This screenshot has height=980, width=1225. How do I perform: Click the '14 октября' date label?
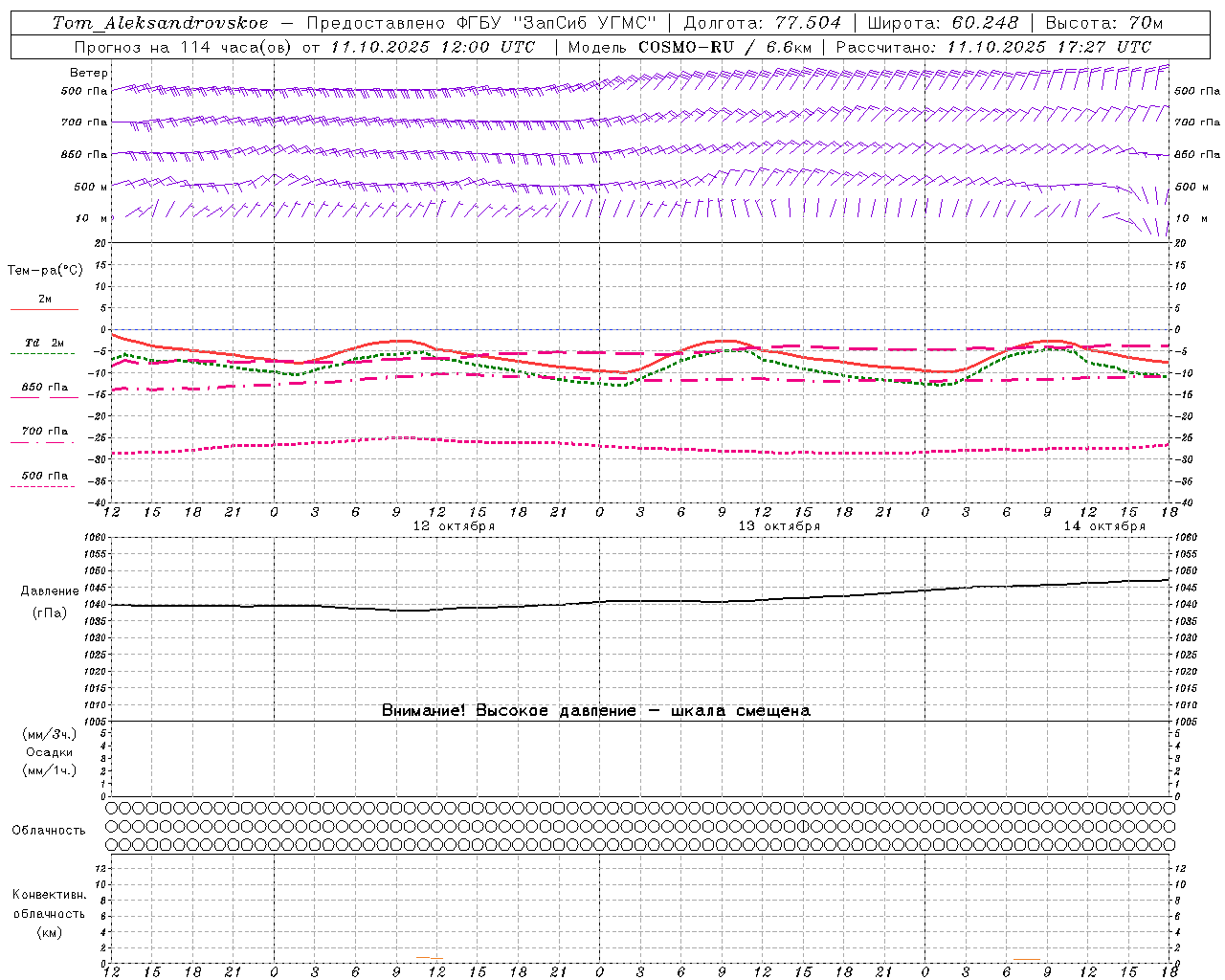coord(1104,526)
